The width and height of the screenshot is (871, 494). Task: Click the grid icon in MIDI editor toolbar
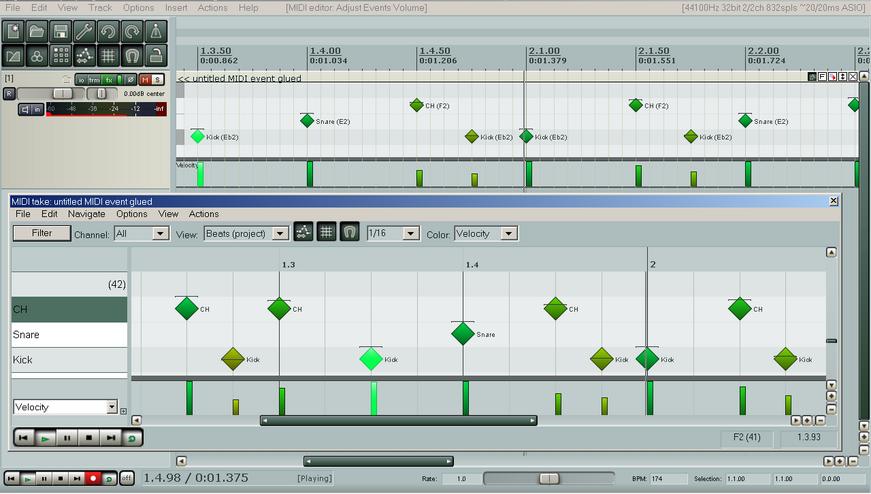(326, 233)
